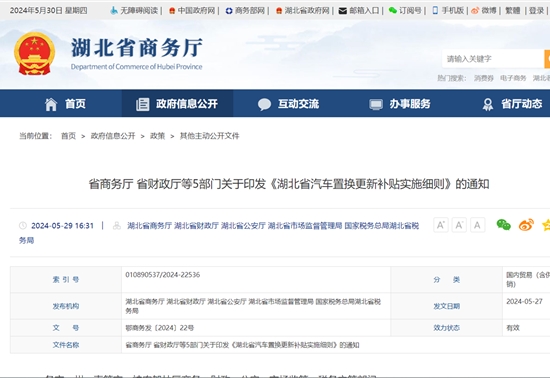Viewport: 550px width, 378px height.
Task: Open the 微博 link in top bar
Action: pos(489,11)
